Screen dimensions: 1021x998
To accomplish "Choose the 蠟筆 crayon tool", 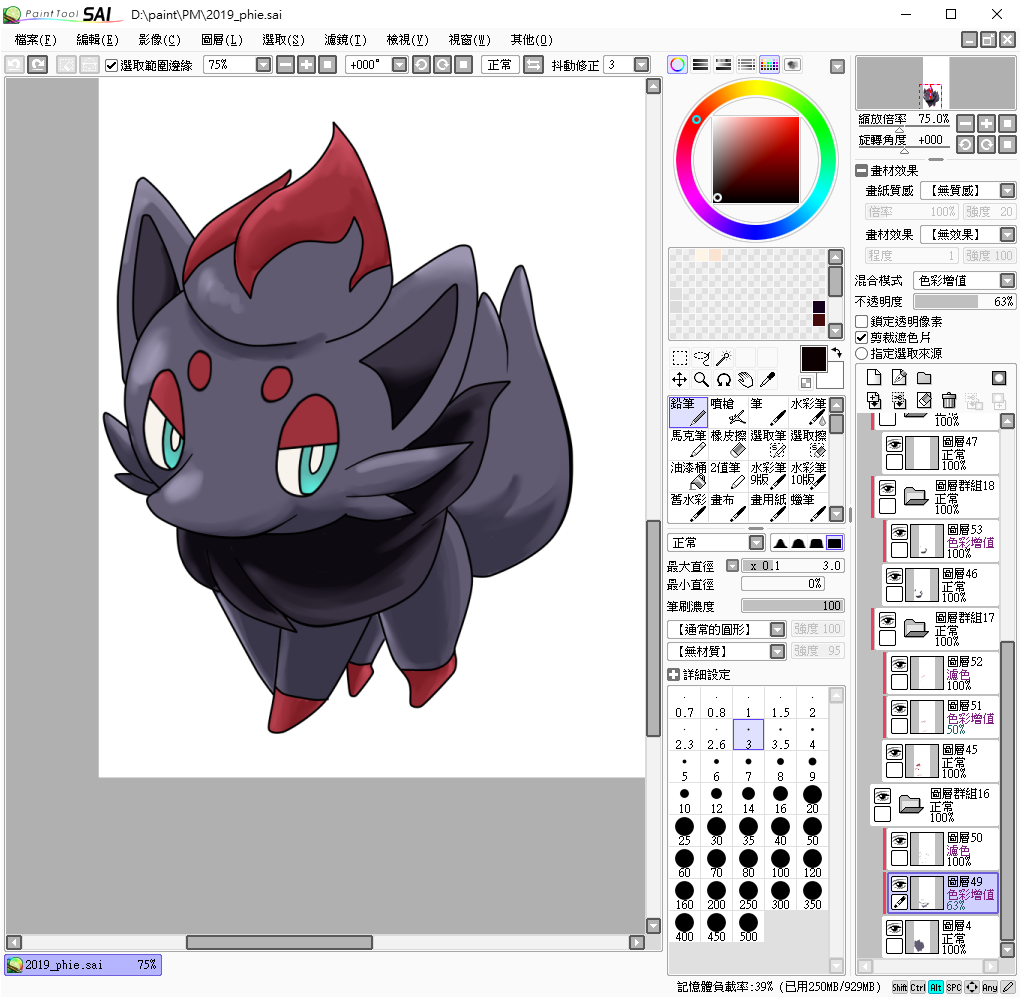I will click(x=808, y=507).
